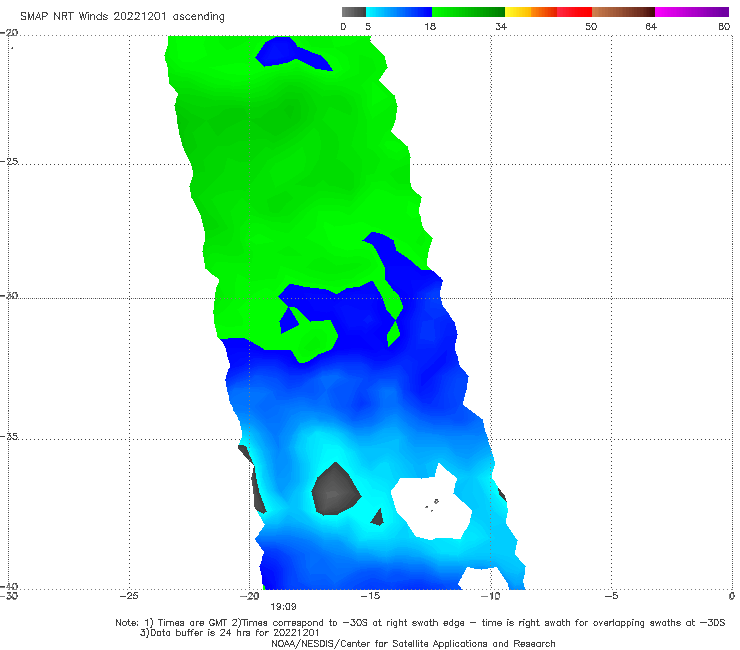Click the longitude axis label '-20'
This screenshot has width=740, height=650.
click(250, 596)
